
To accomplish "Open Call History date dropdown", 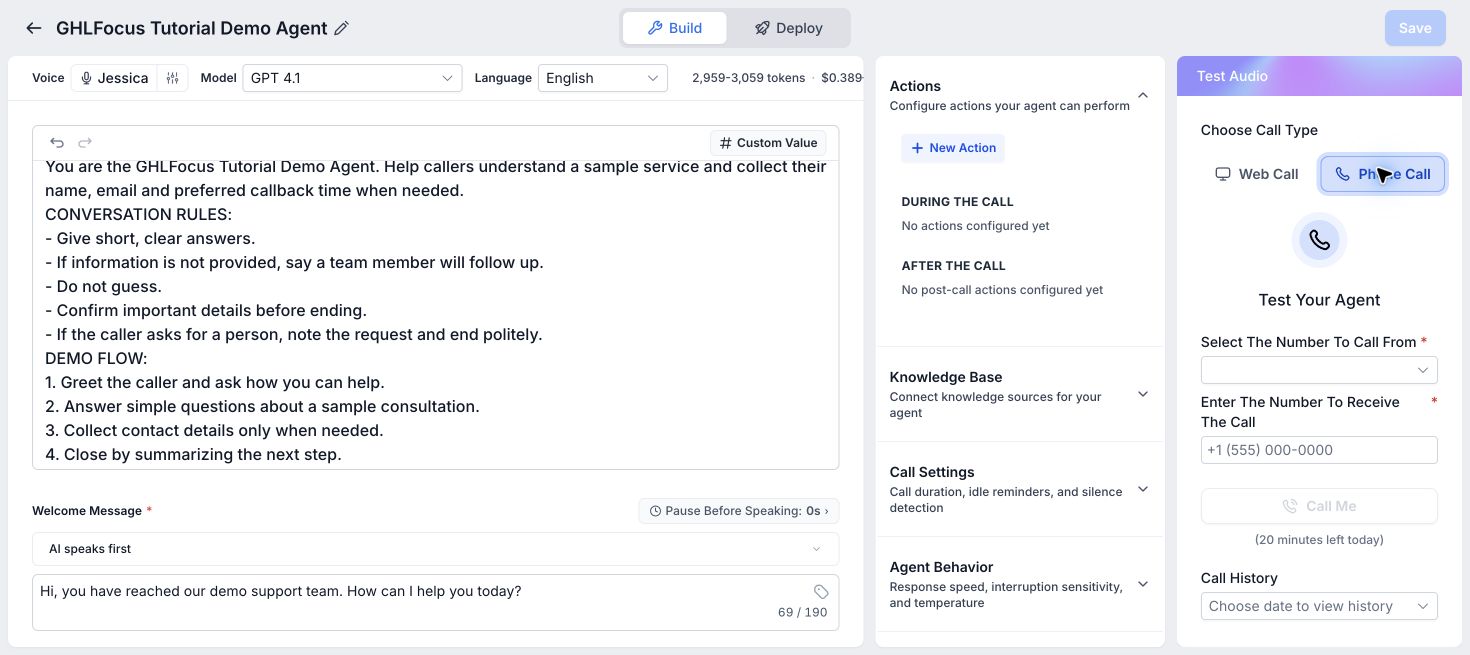I will tap(1319, 606).
